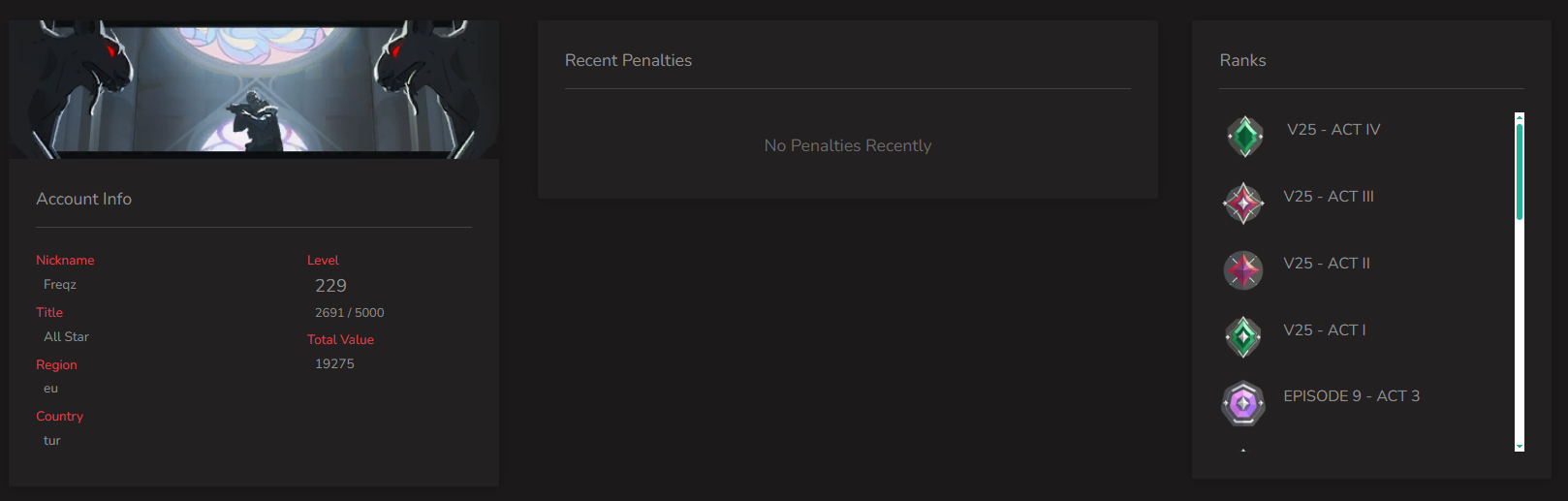Click the No Penalties Recently message

tap(847, 145)
